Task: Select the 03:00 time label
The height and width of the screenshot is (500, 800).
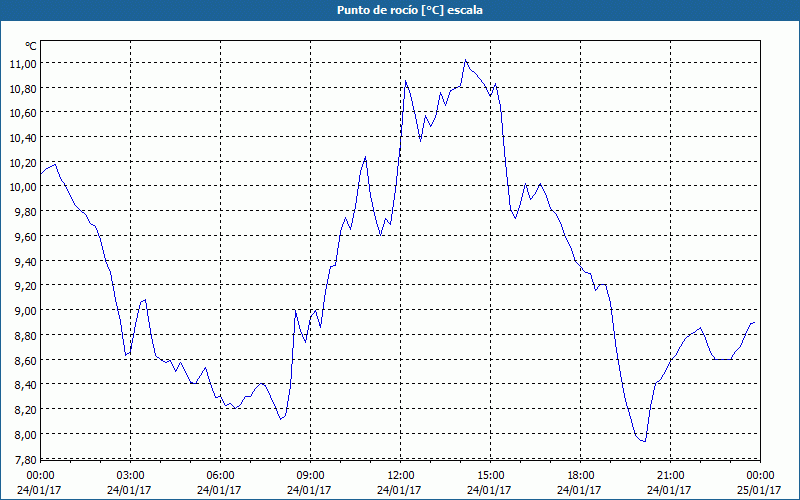Action: point(131,476)
